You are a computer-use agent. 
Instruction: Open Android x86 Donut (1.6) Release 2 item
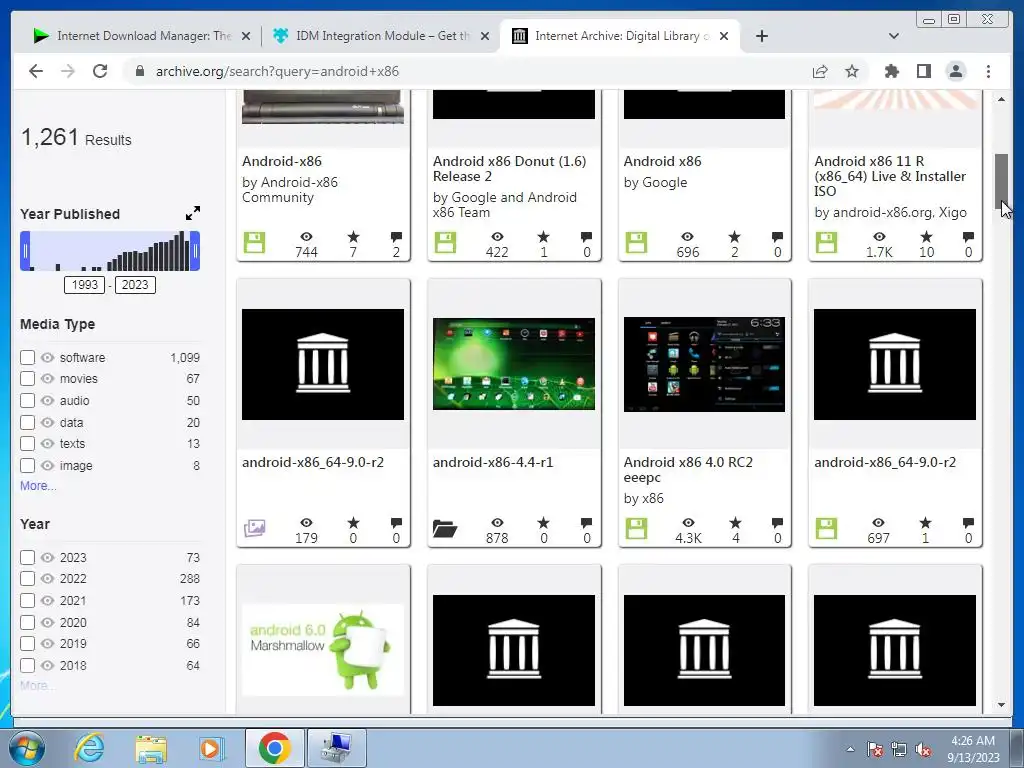click(509, 168)
